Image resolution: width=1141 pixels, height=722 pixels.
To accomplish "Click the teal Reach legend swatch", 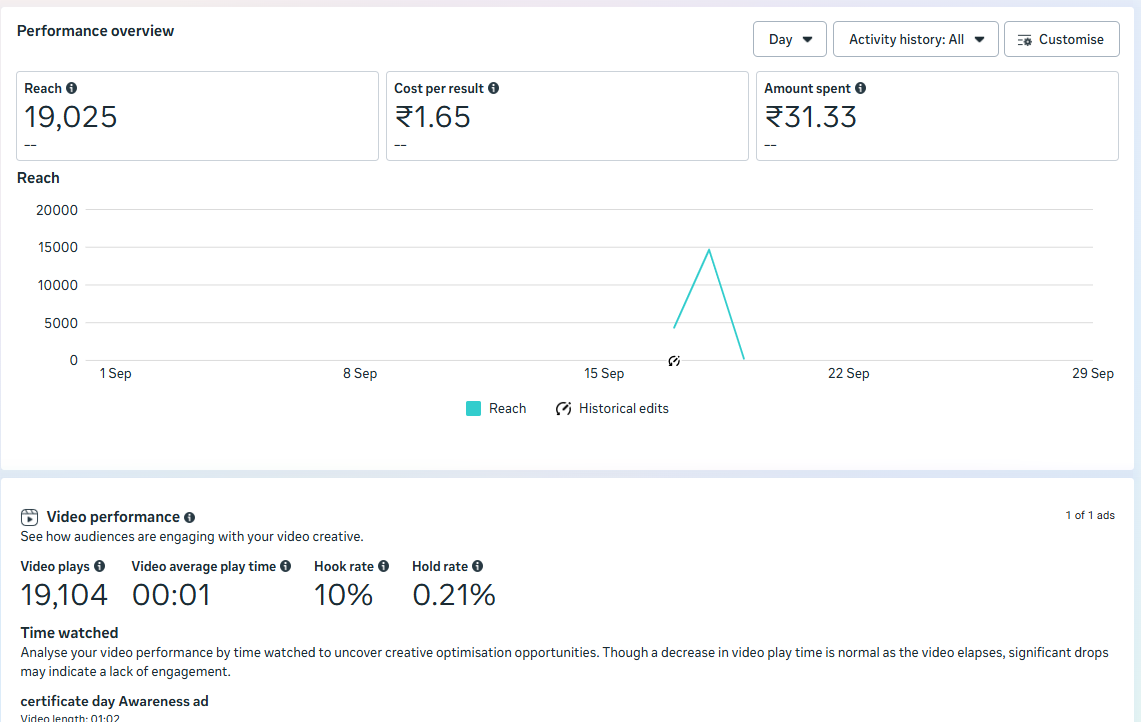I will (x=473, y=408).
